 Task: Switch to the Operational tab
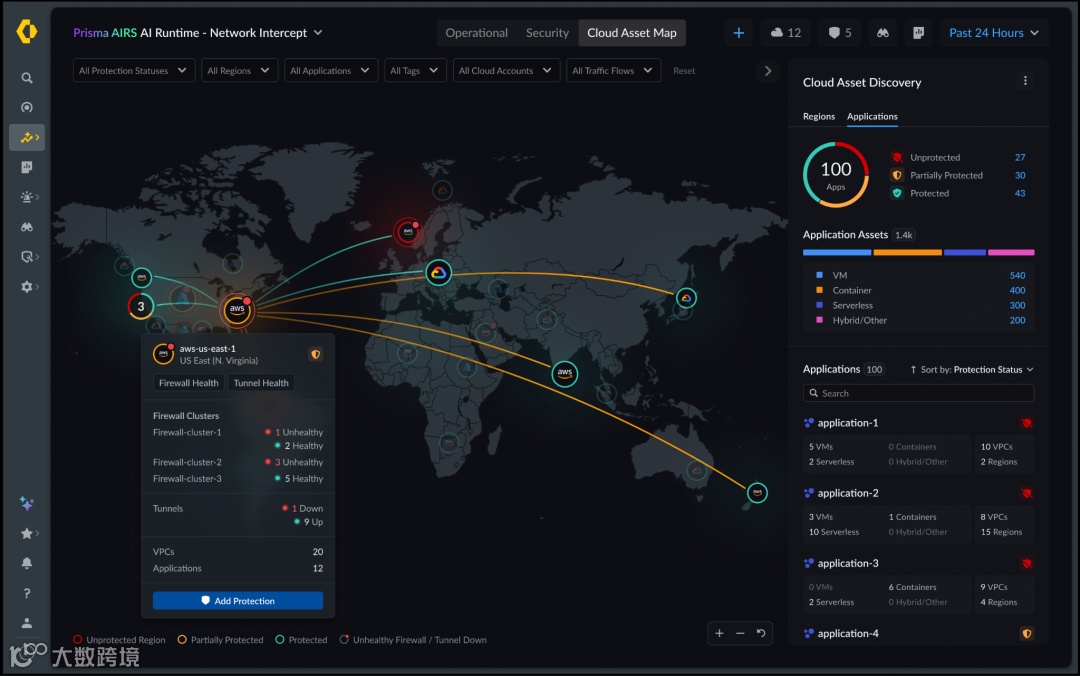pos(476,32)
